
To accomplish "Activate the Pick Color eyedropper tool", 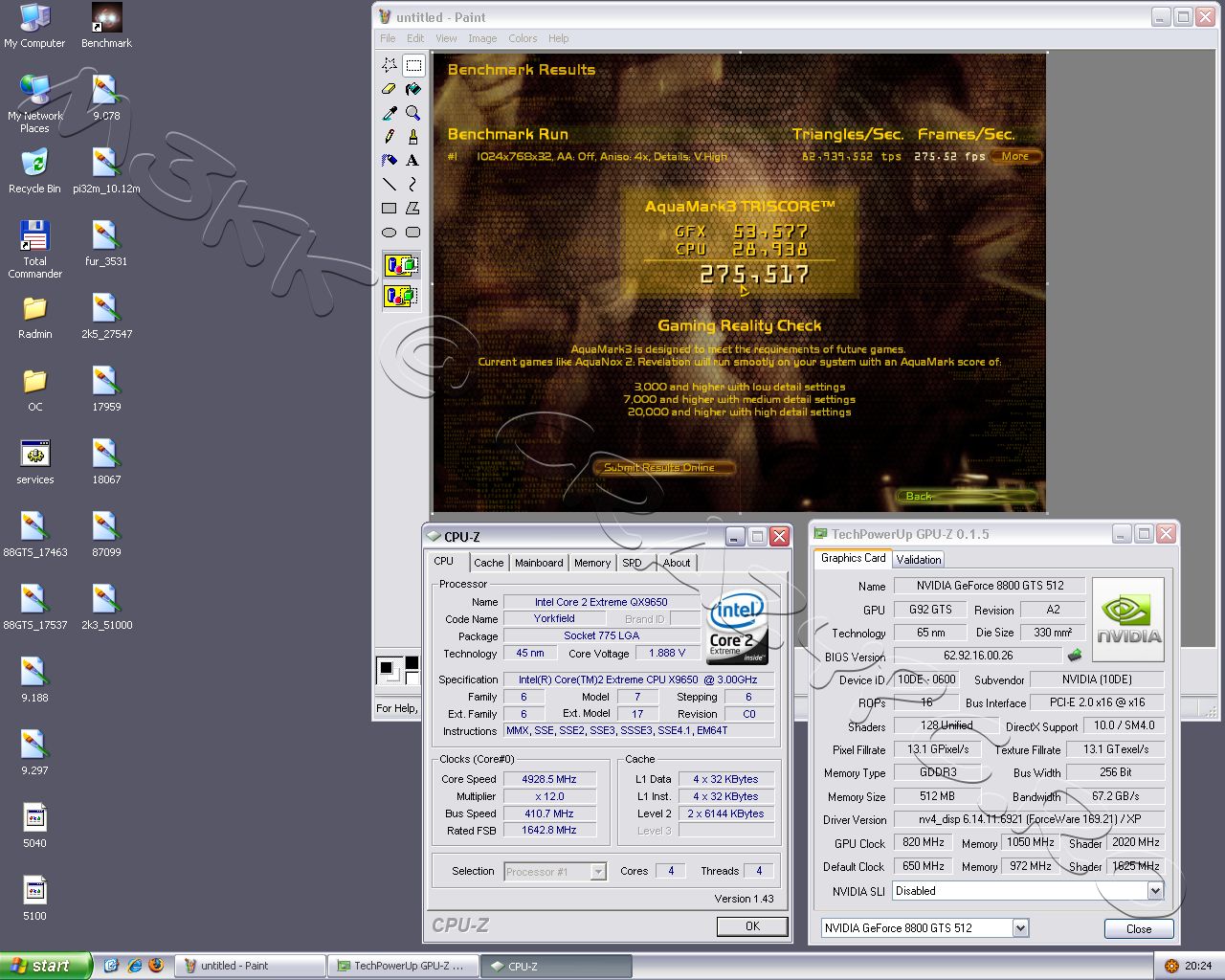I will pos(390,113).
